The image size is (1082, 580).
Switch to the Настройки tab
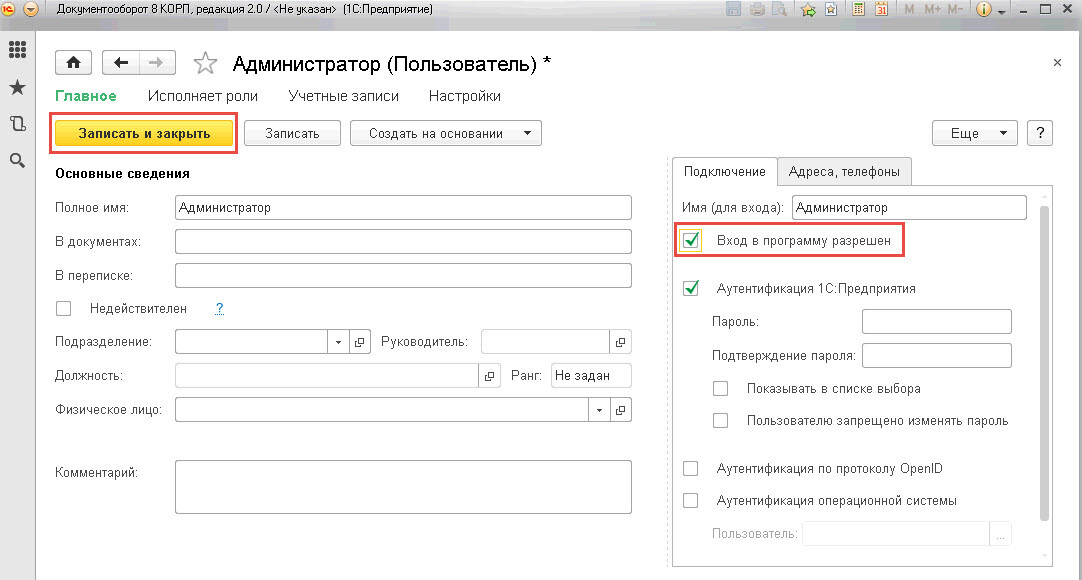click(x=464, y=96)
